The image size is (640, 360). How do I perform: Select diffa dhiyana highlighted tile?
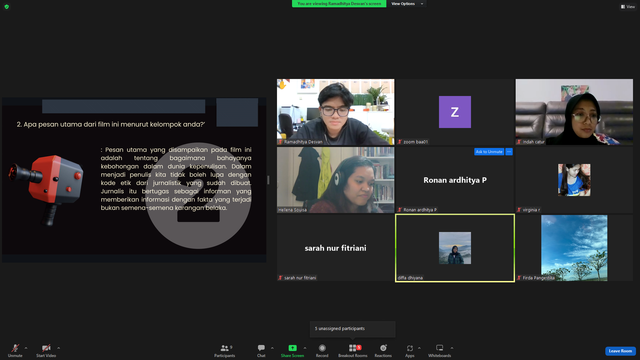[x=455, y=248]
